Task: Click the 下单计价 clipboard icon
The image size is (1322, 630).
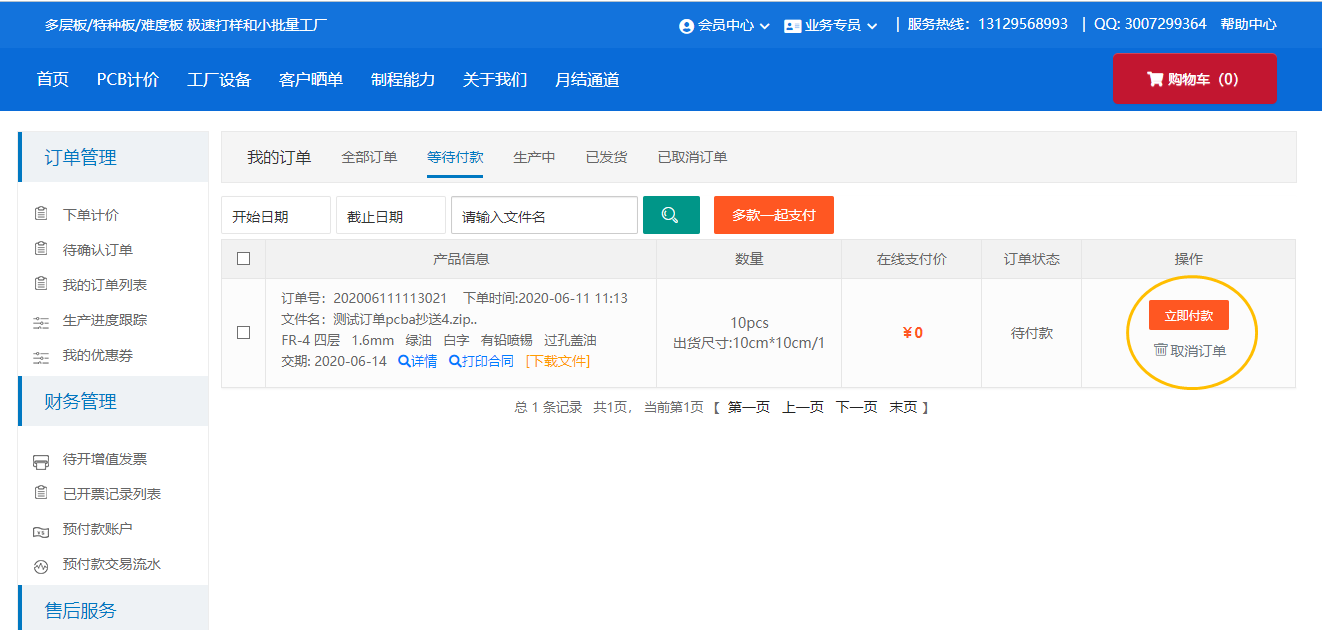Action: point(41,214)
